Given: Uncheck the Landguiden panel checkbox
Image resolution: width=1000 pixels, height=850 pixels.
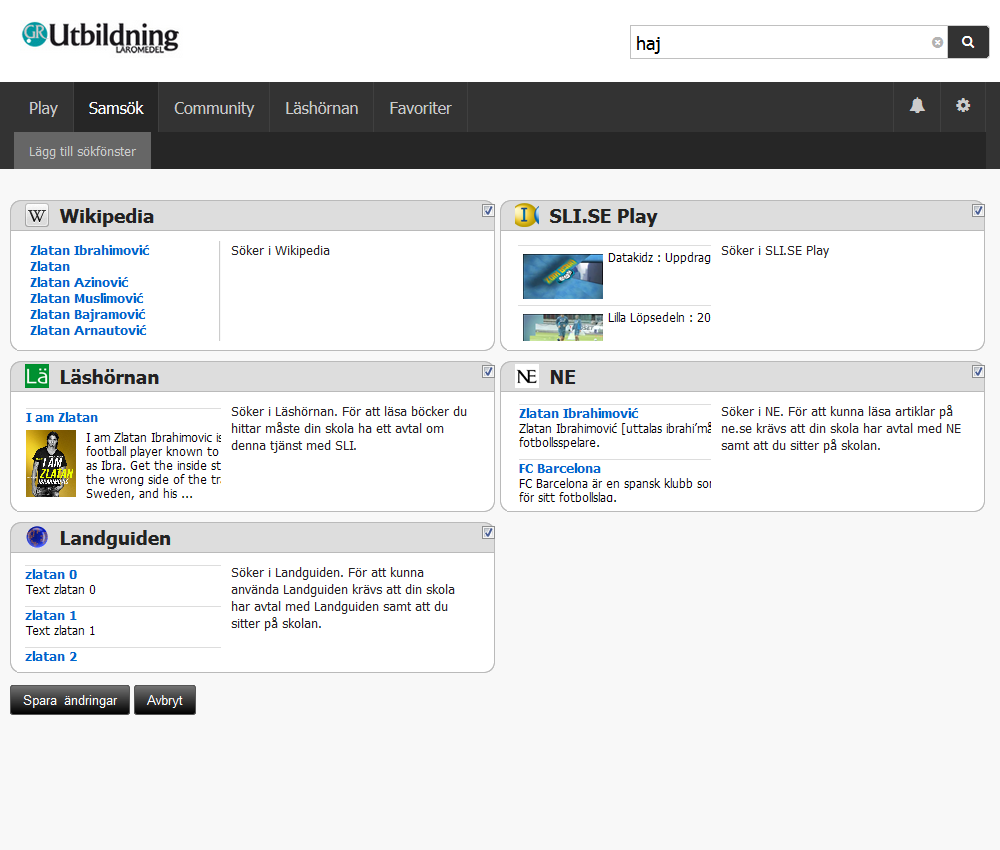Looking at the screenshot, I should coord(488,532).
